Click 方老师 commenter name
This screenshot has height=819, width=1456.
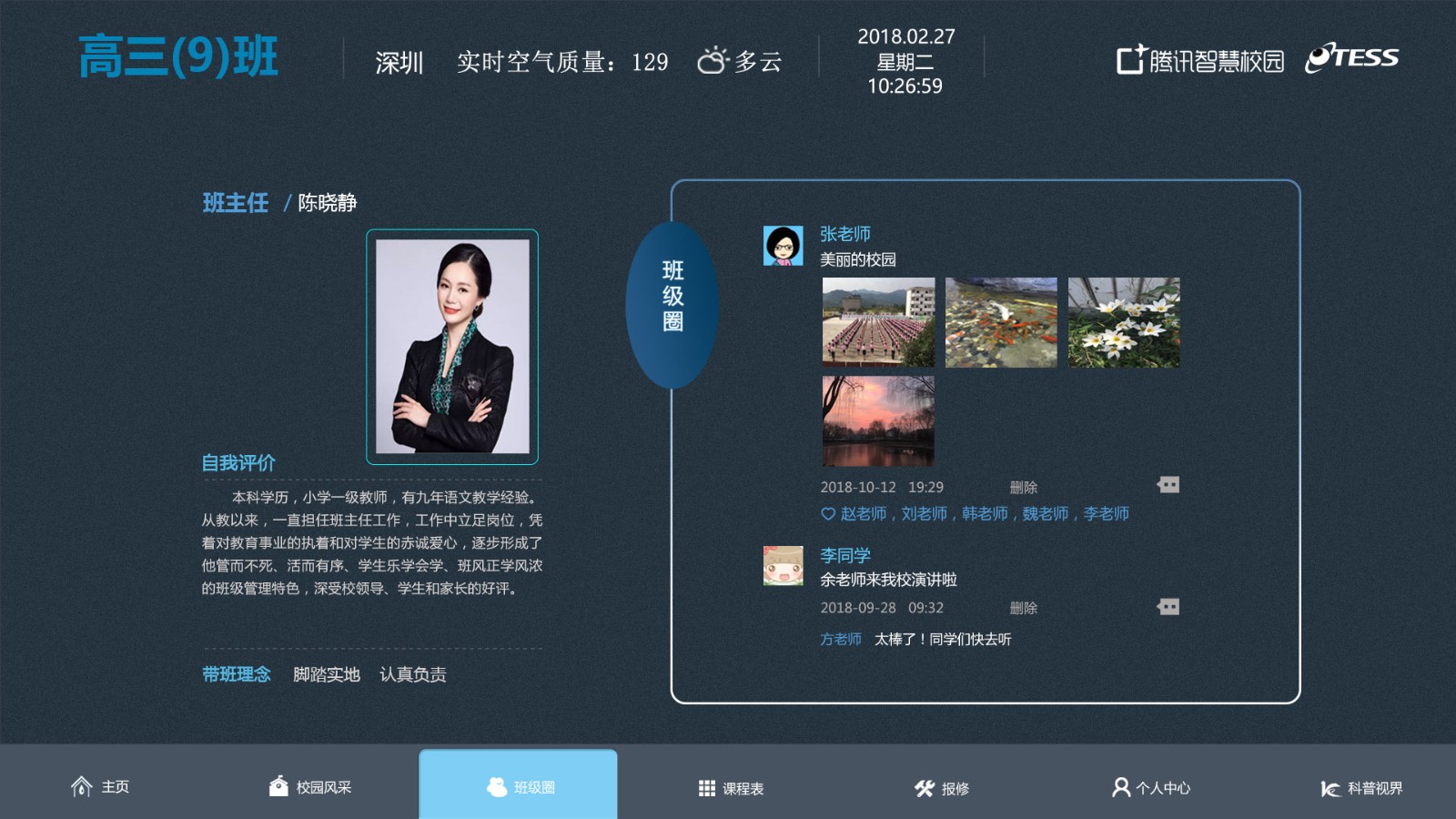pyautogui.click(x=841, y=639)
